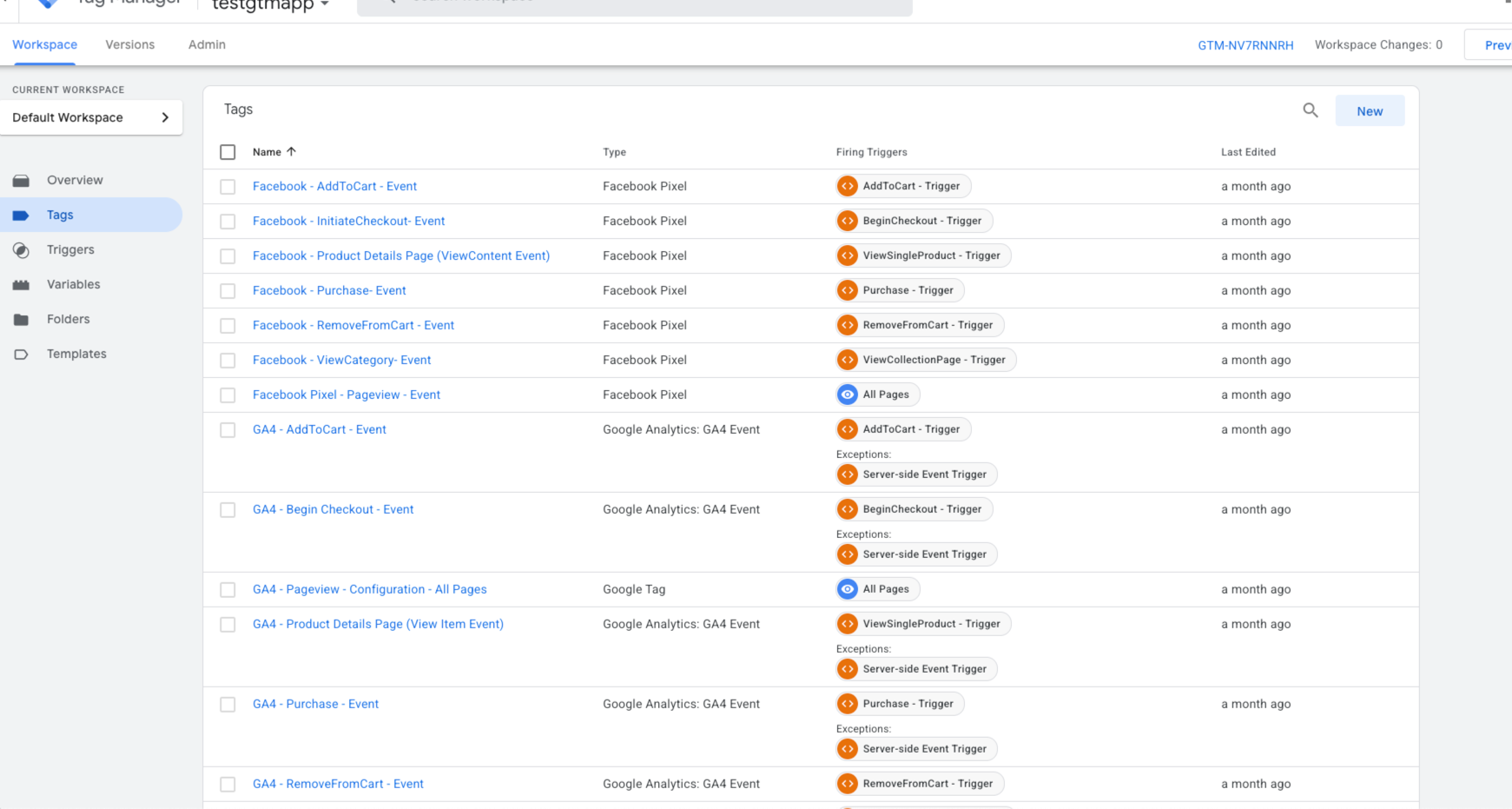Click the Variables icon in sidebar
Screen dimensions: 1512x809
(x=22, y=285)
